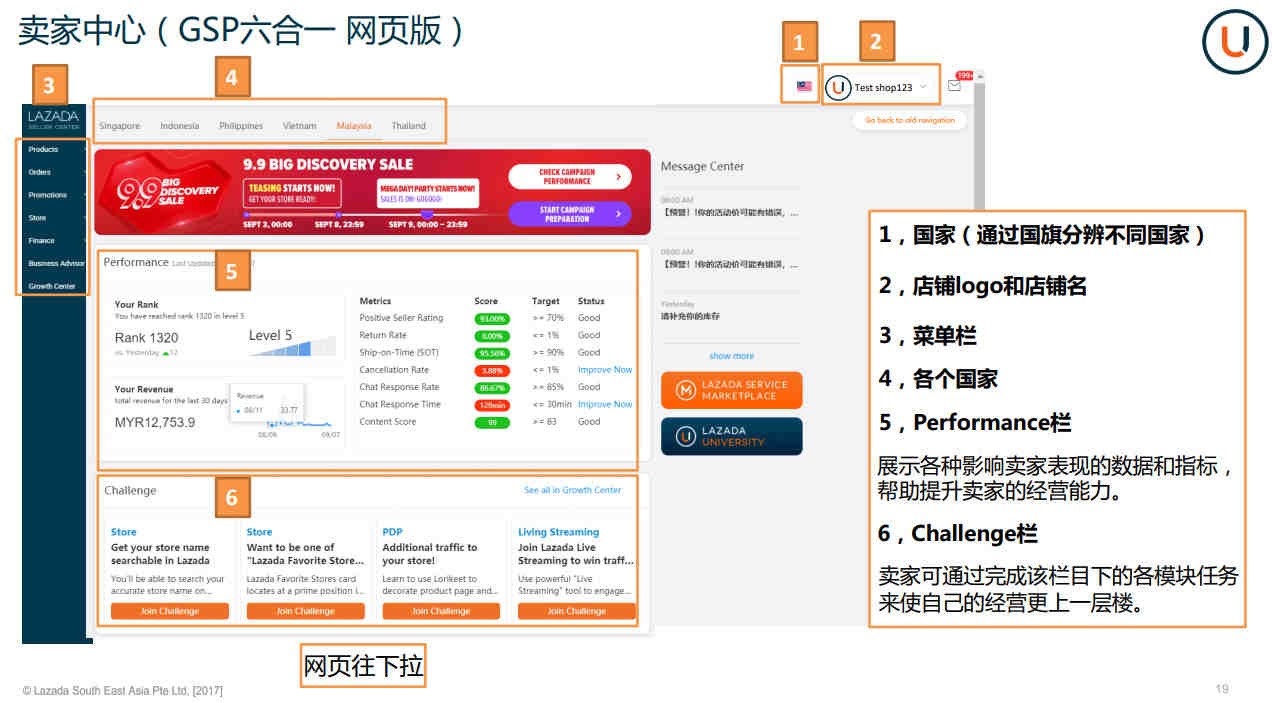This screenshot has width=1272, height=703.
Task: Click the Test shop123 store logo
Action: click(838, 87)
